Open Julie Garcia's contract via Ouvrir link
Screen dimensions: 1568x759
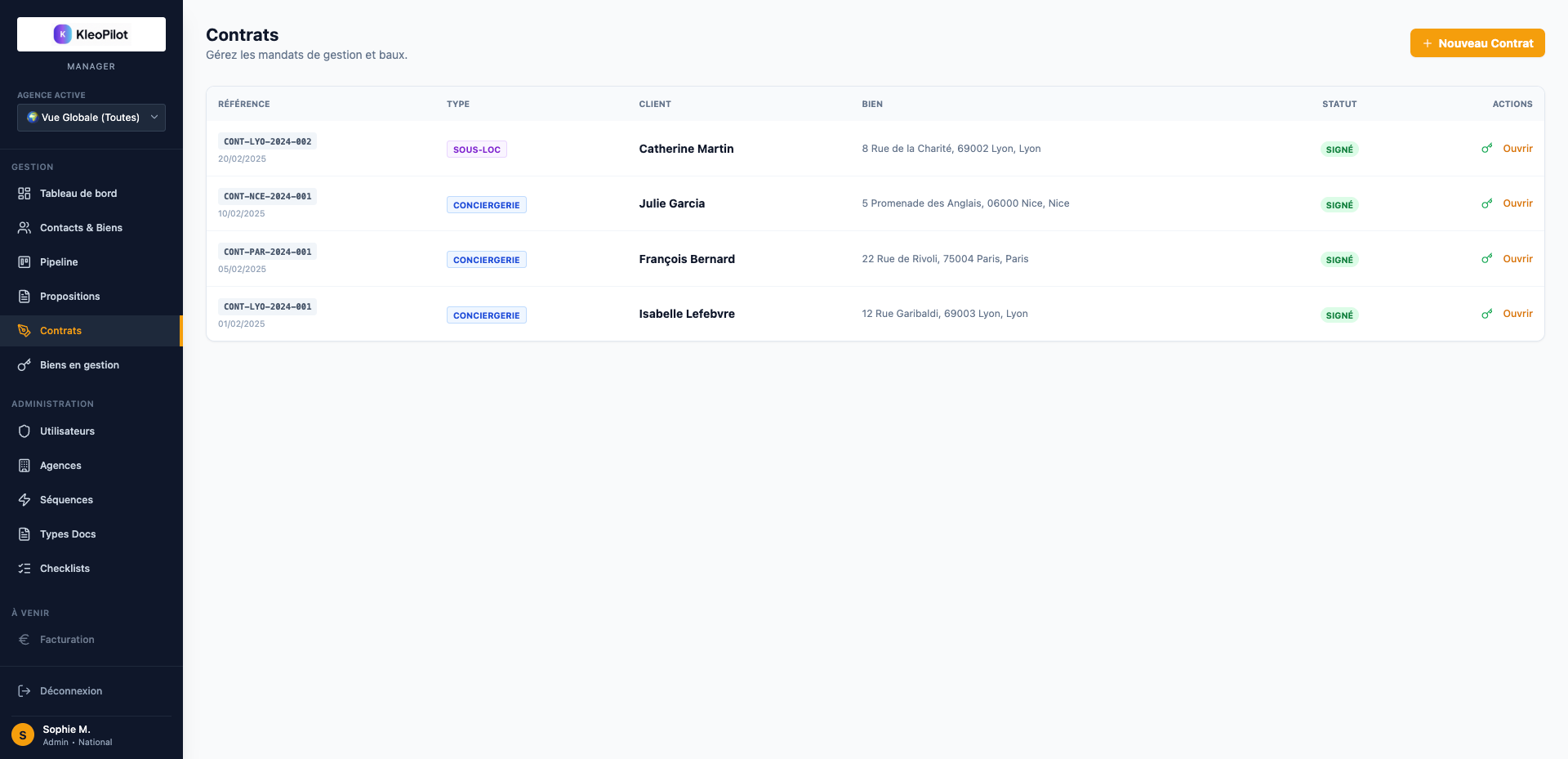(1517, 203)
